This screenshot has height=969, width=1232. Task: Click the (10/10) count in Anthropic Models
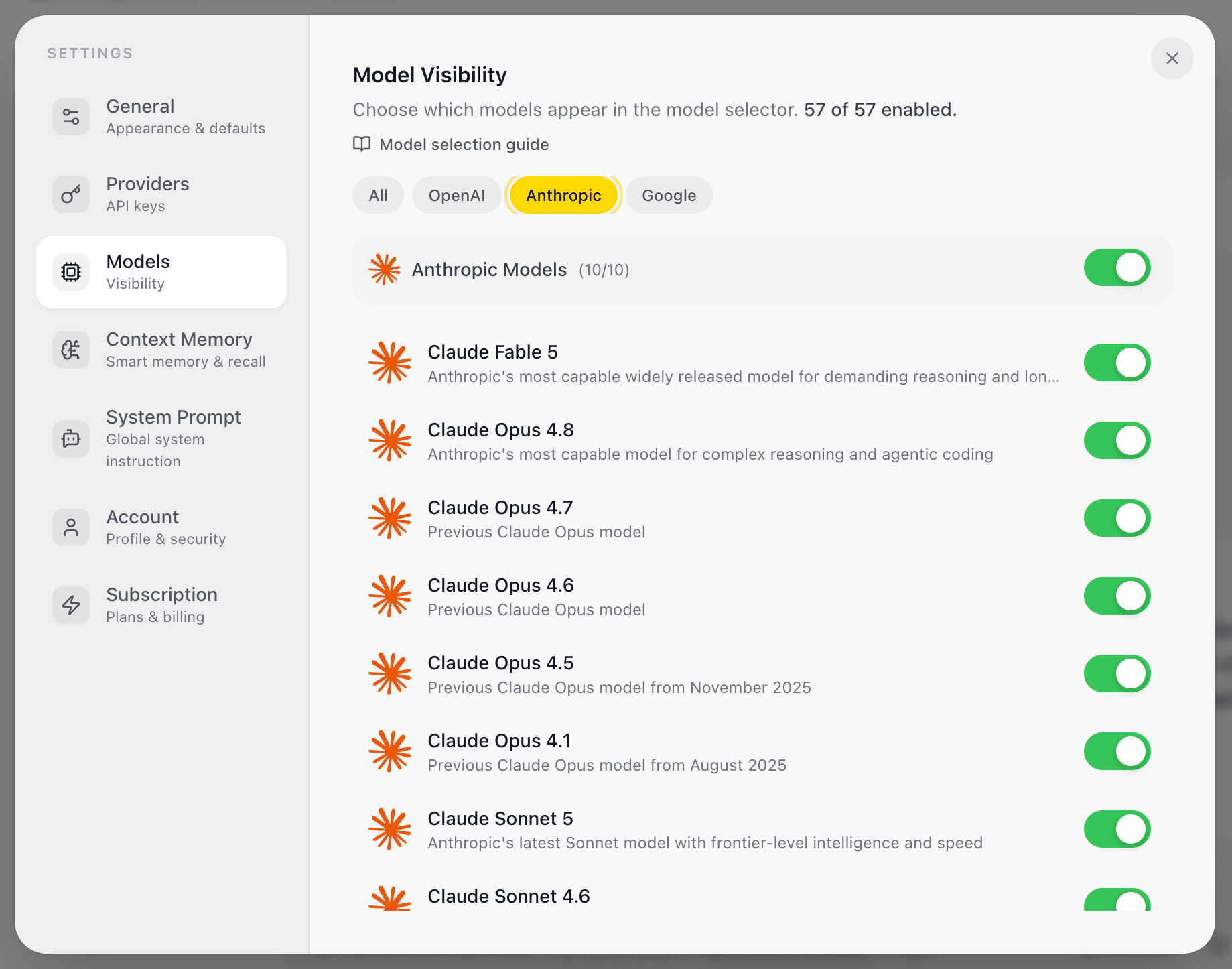tap(604, 270)
